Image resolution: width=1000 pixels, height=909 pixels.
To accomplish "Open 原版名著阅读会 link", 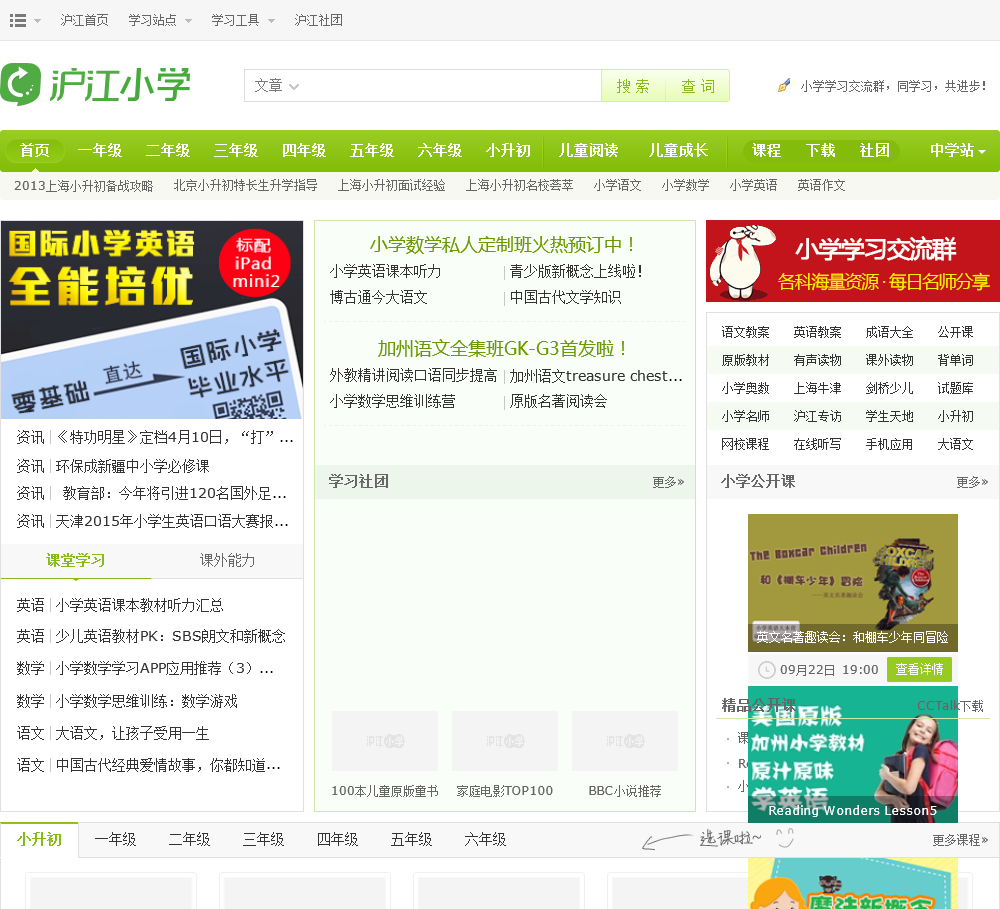I will coord(558,401).
